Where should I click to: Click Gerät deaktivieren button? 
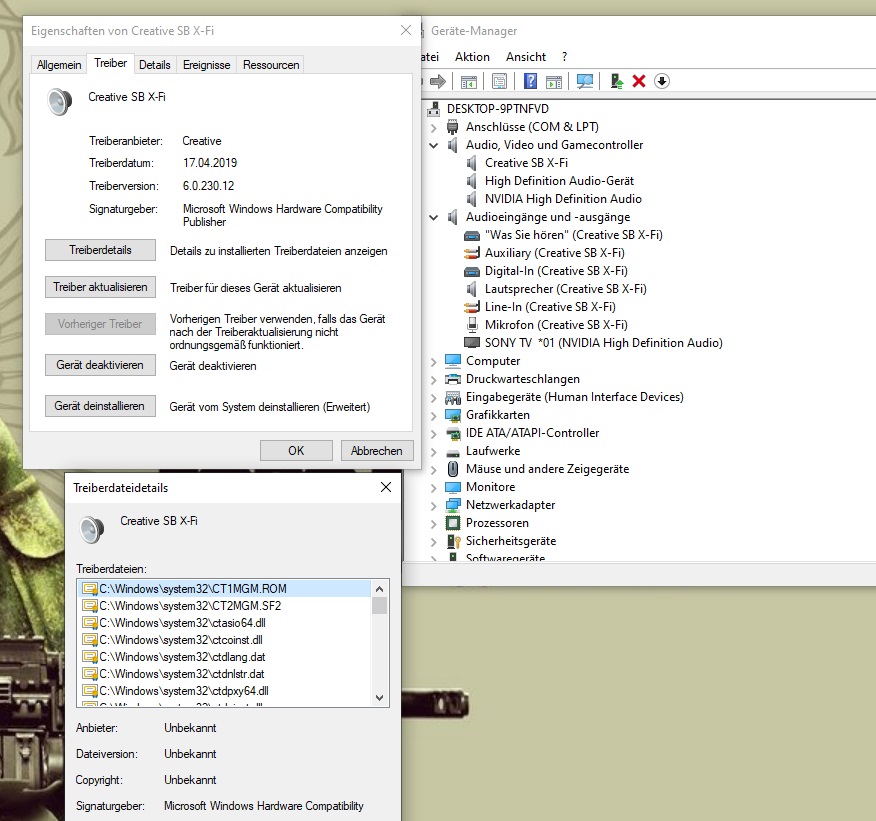(101, 365)
